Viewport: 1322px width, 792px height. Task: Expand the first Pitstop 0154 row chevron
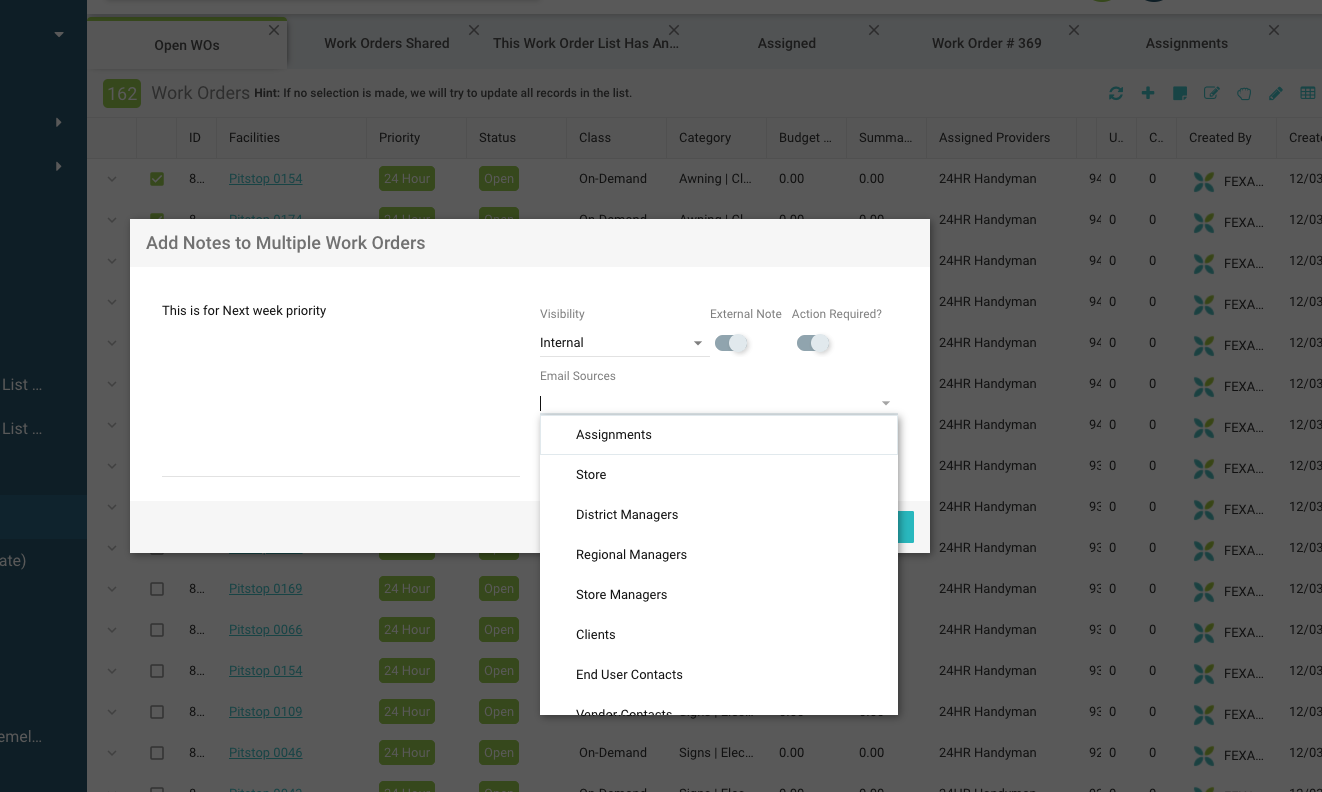click(x=112, y=179)
